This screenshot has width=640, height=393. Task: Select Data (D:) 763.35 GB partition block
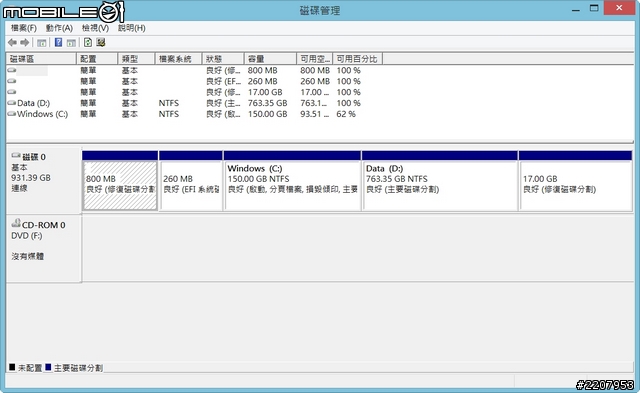(440, 185)
